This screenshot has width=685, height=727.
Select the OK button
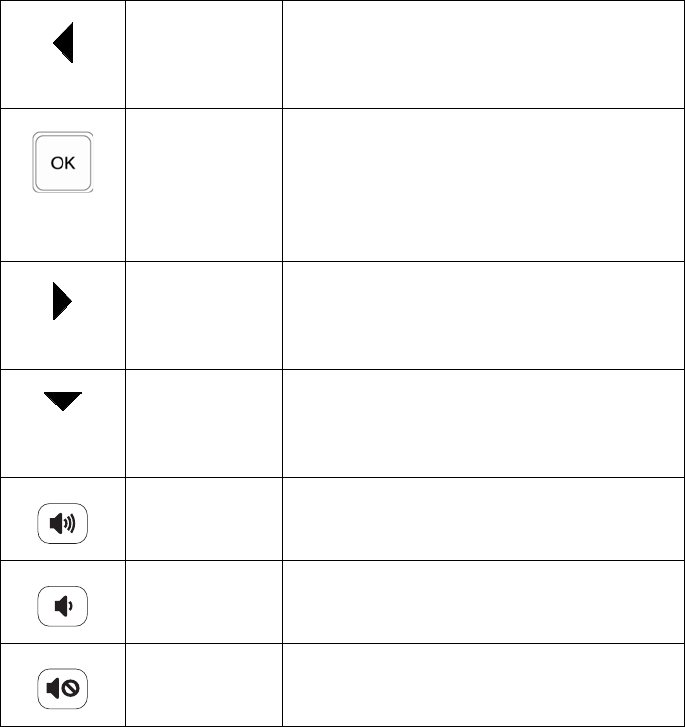pos(63,162)
